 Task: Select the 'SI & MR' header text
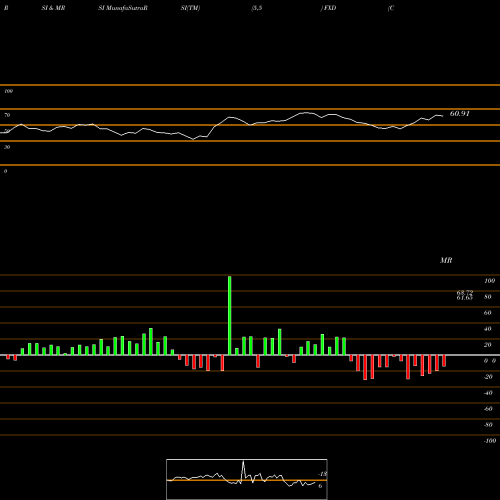(x=53, y=8)
